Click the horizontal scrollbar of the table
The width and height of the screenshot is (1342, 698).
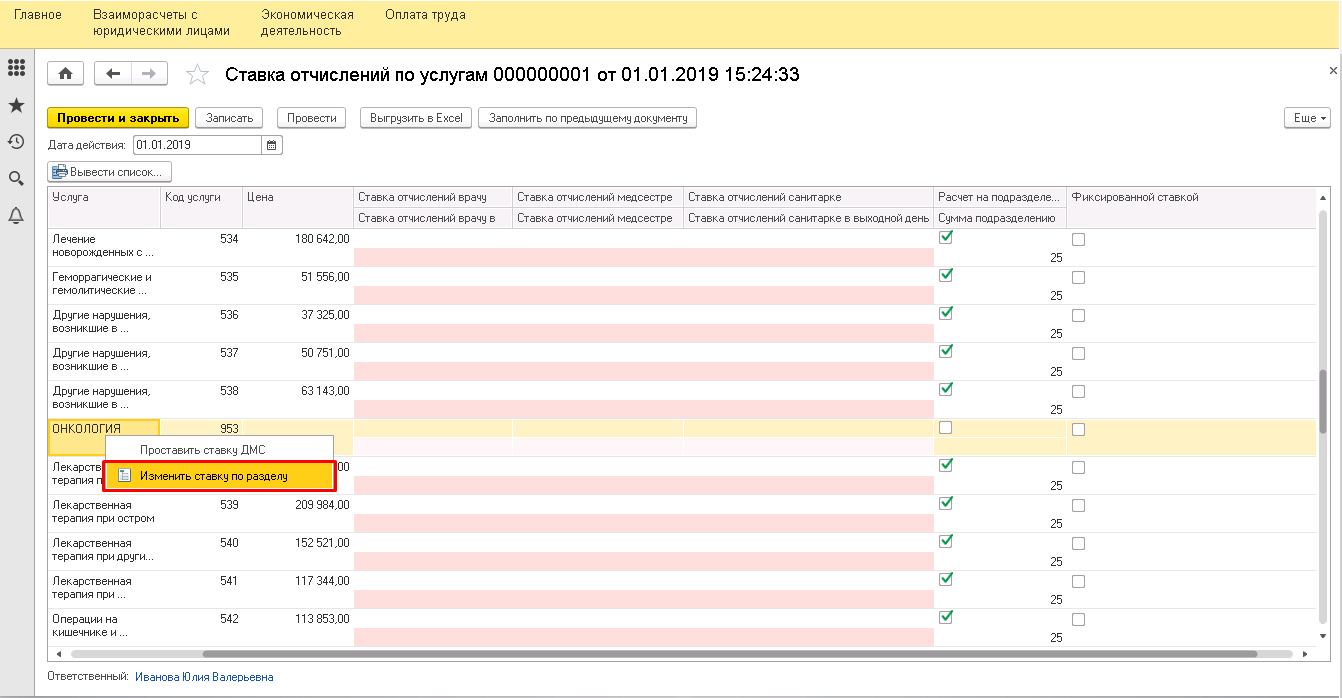(x=730, y=654)
